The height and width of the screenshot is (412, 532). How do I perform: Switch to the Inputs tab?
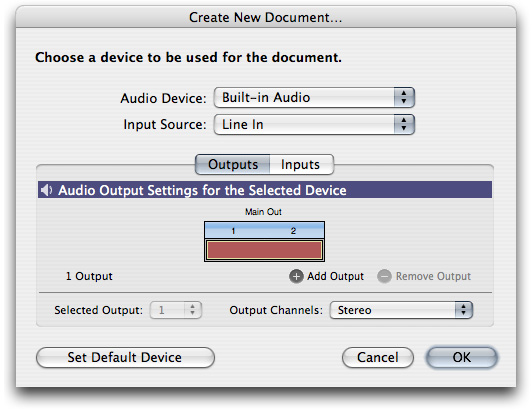coord(302,165)
